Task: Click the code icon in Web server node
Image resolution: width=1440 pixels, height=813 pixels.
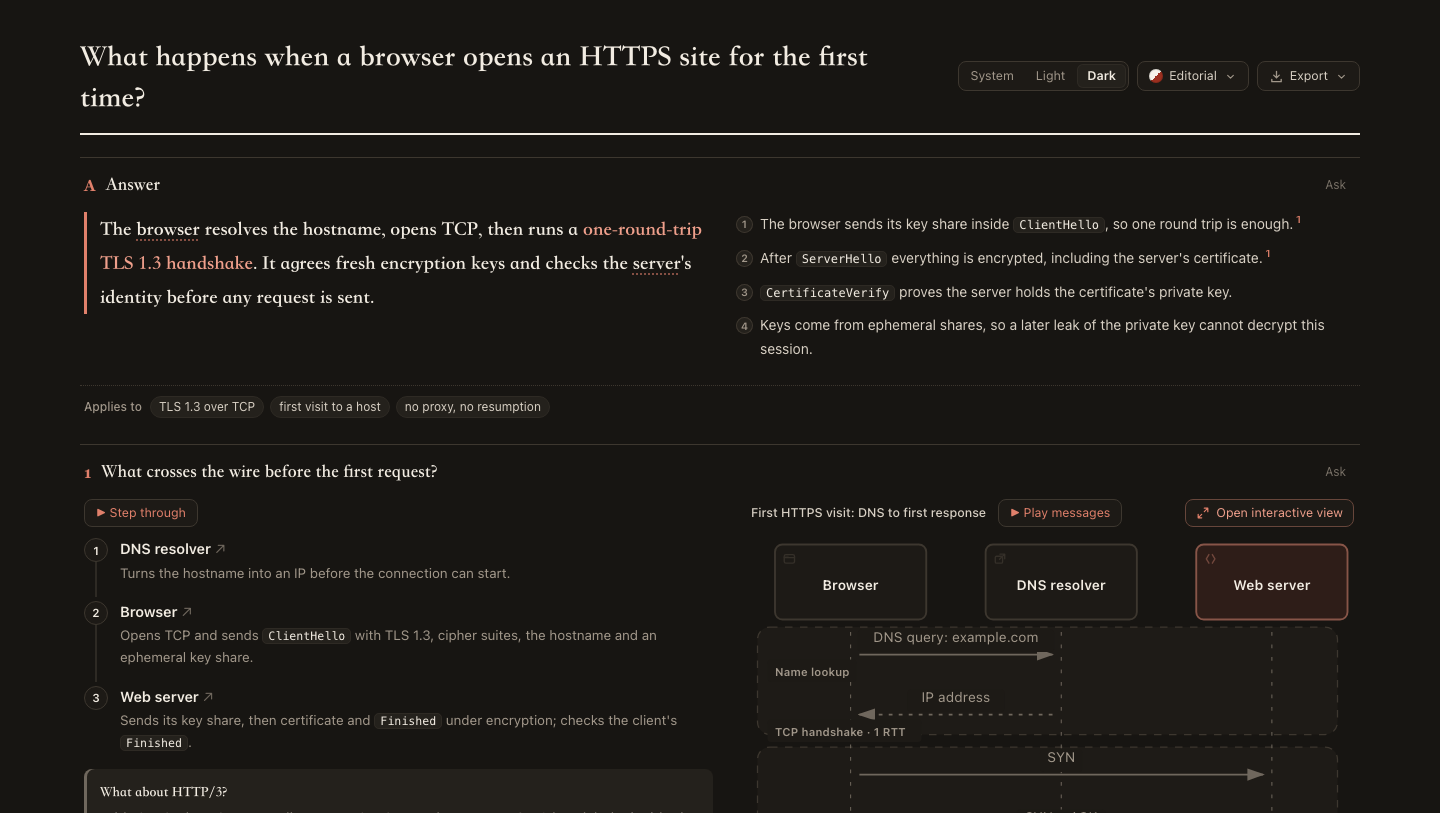Action: click(1211, 559)
